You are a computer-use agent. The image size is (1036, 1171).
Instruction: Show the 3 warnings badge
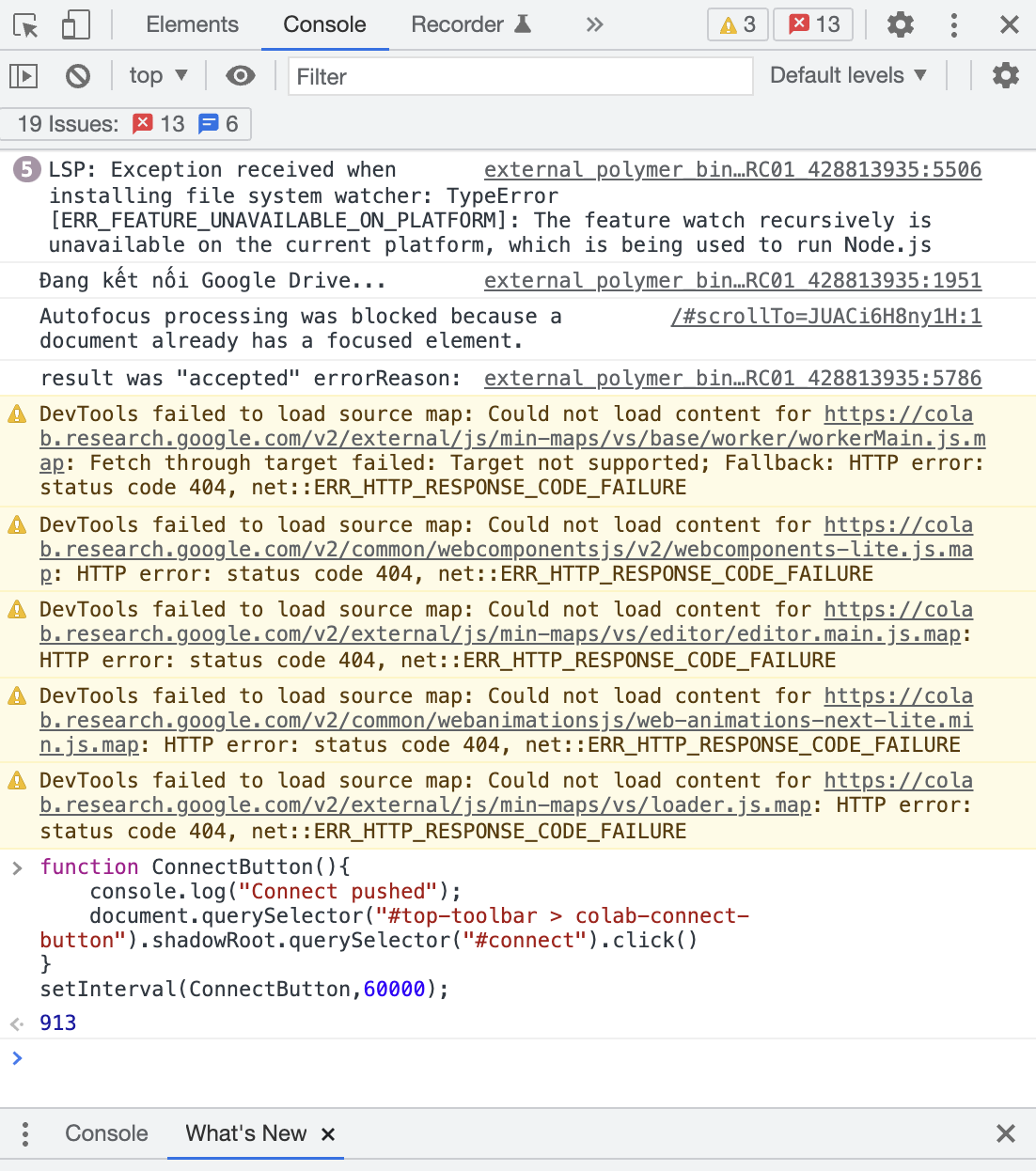coord(737,24)
